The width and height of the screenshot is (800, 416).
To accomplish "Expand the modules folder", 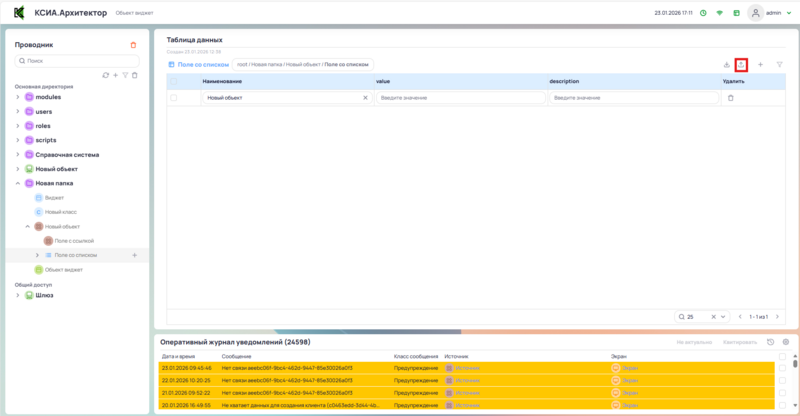I will (x=18, y=97).
